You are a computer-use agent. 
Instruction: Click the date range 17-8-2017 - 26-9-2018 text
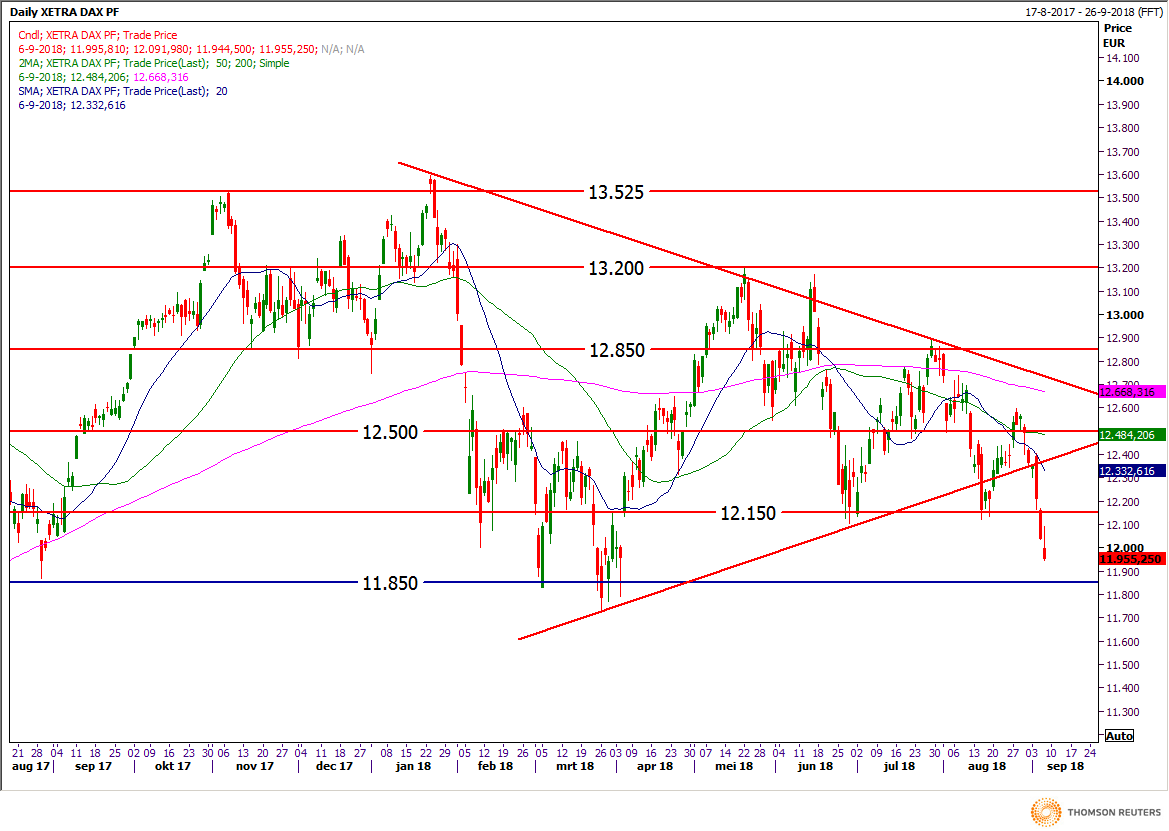pyautogui.click(x=1093, y=12)
